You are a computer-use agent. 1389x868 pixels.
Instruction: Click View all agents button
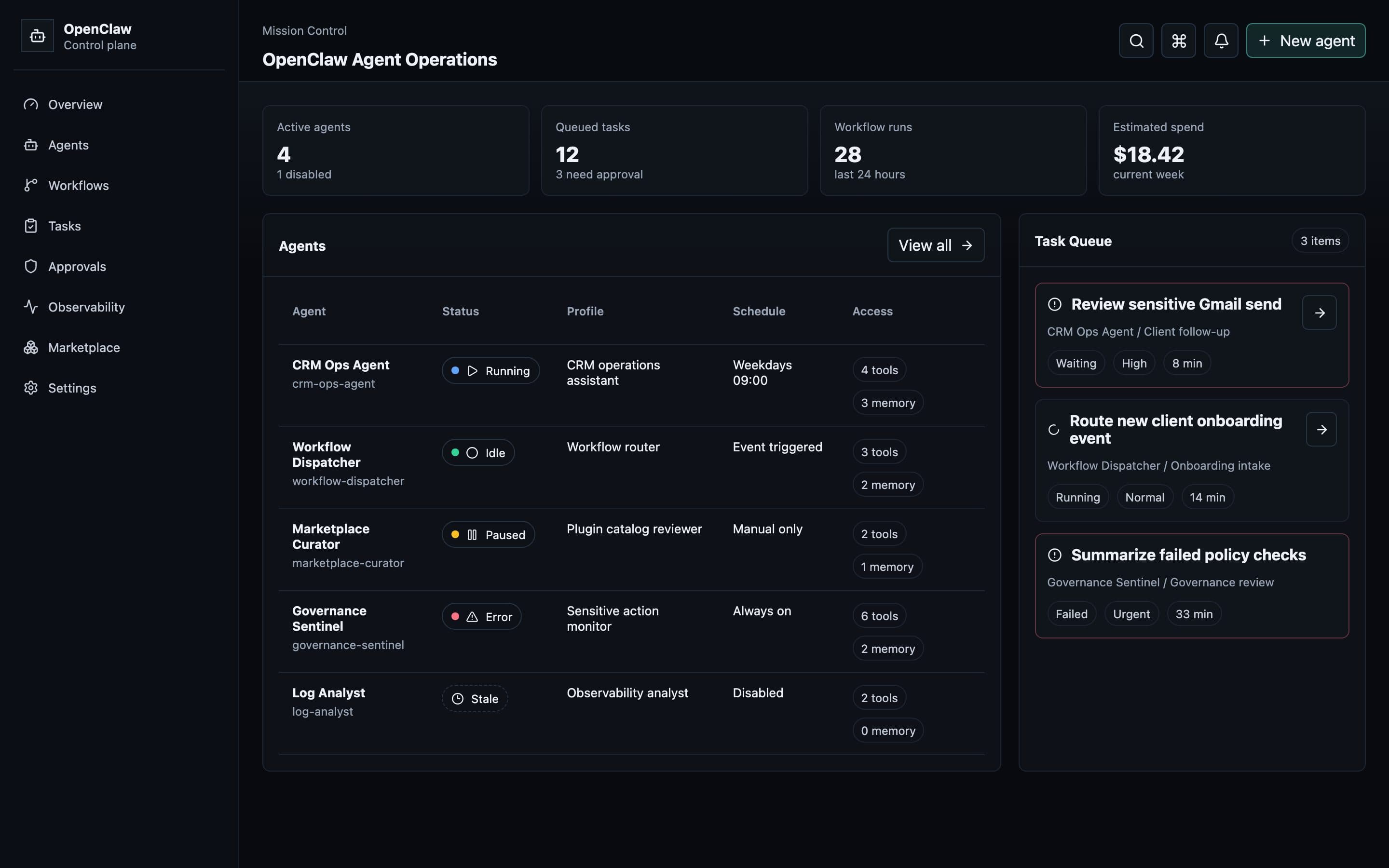coord(936,245)
